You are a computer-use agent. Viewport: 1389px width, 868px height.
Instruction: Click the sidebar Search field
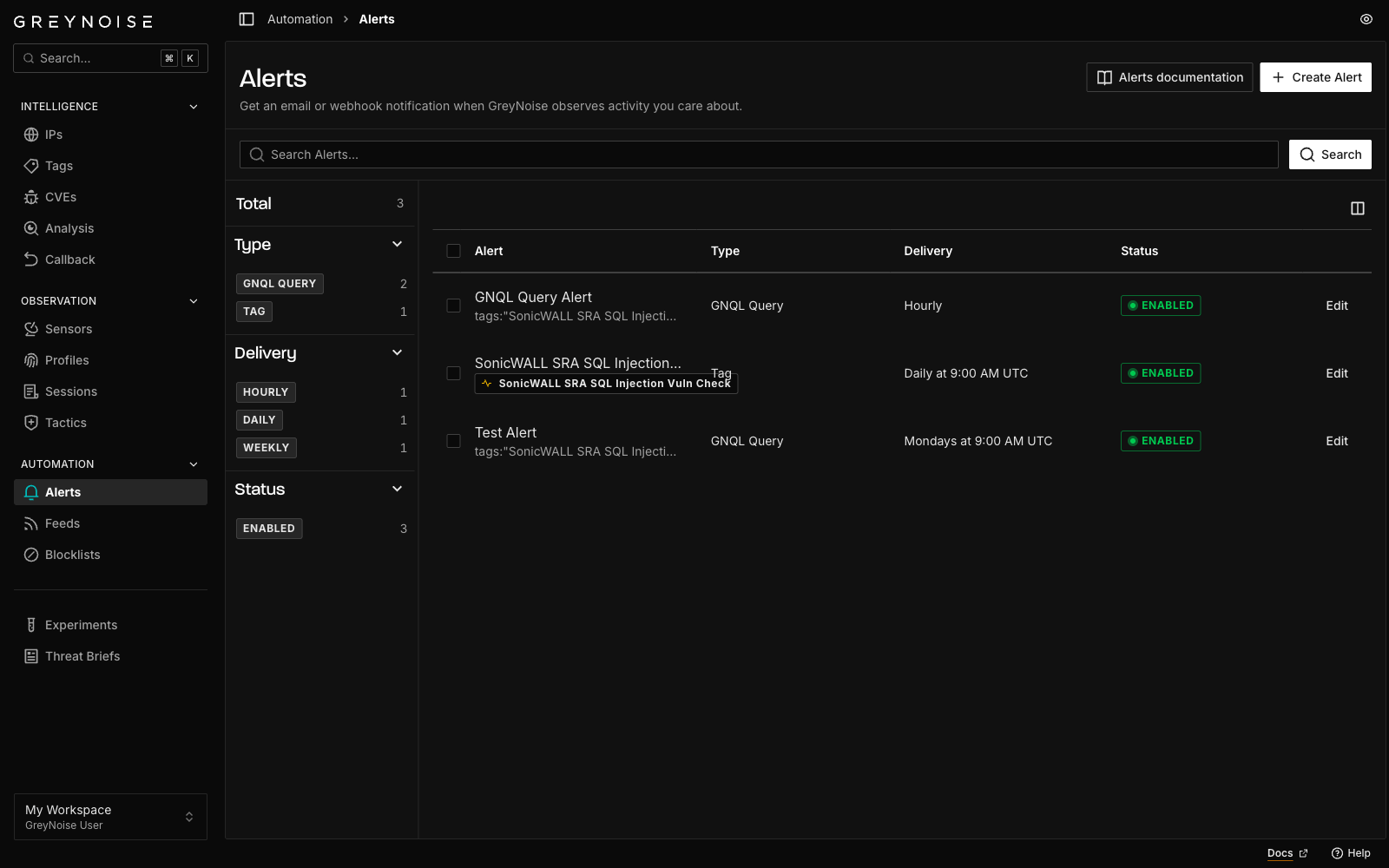[110, 58]
